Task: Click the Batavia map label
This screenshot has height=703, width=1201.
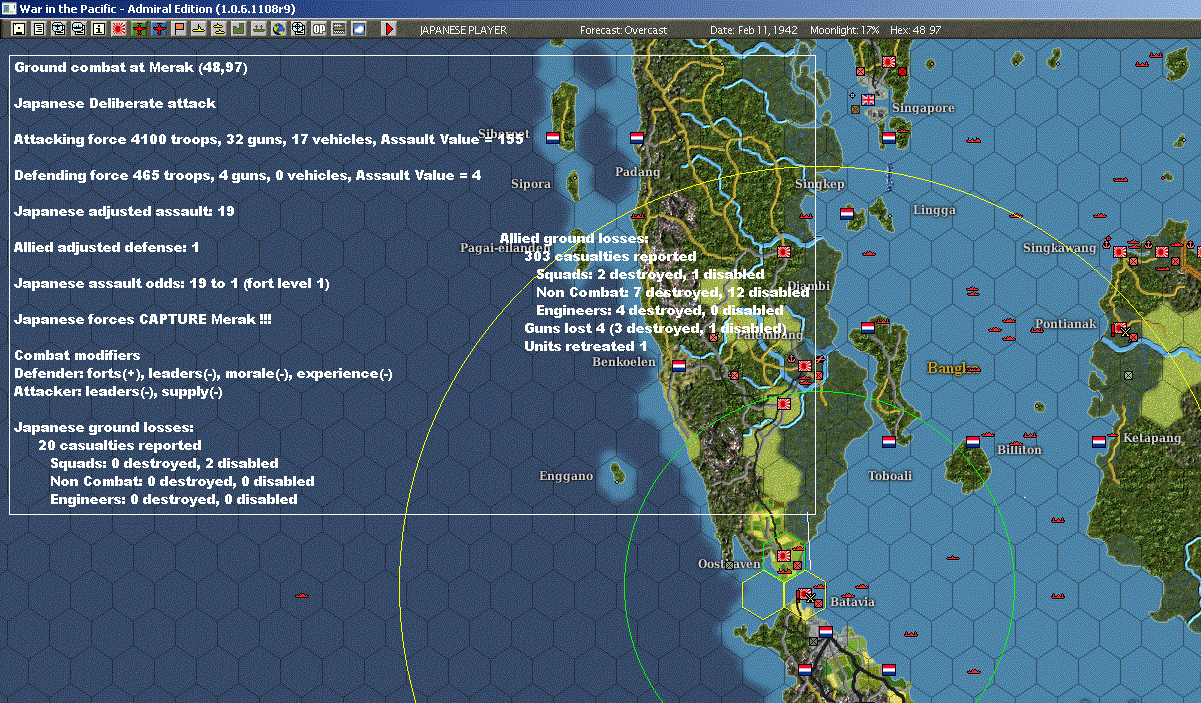Action: [x=852, y=602]
